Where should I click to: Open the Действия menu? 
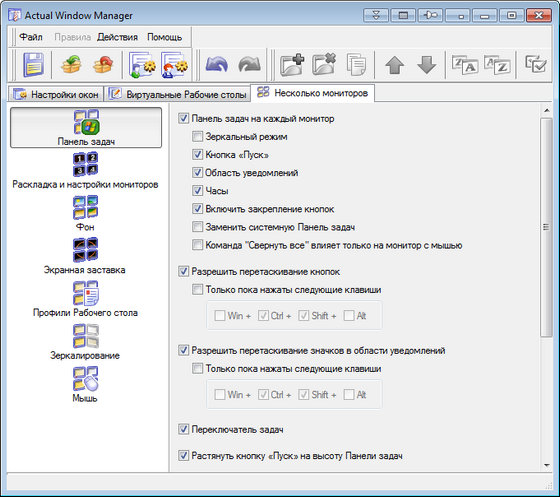point(118,37)
